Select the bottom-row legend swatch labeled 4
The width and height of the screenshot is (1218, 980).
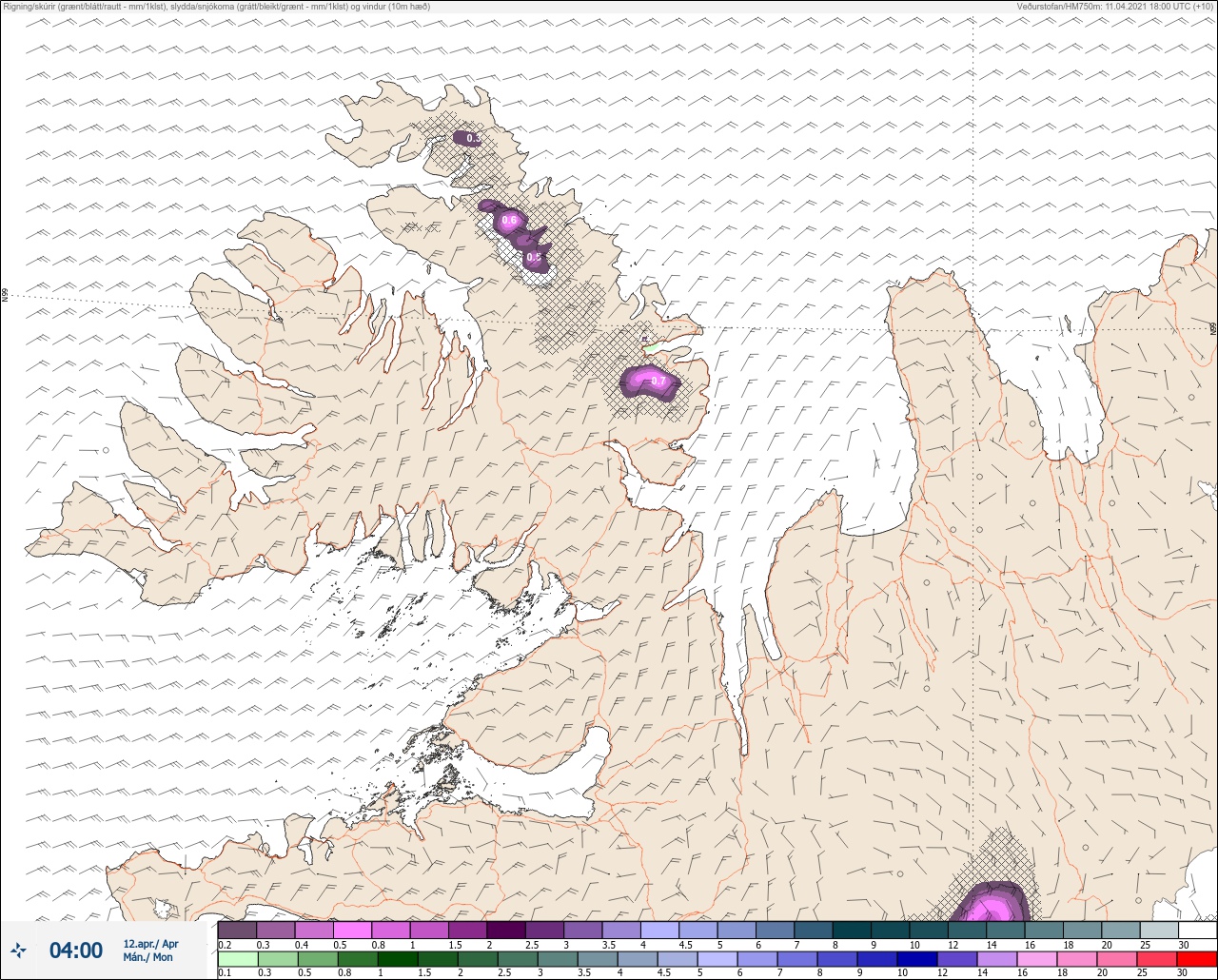tap(638, 959)
